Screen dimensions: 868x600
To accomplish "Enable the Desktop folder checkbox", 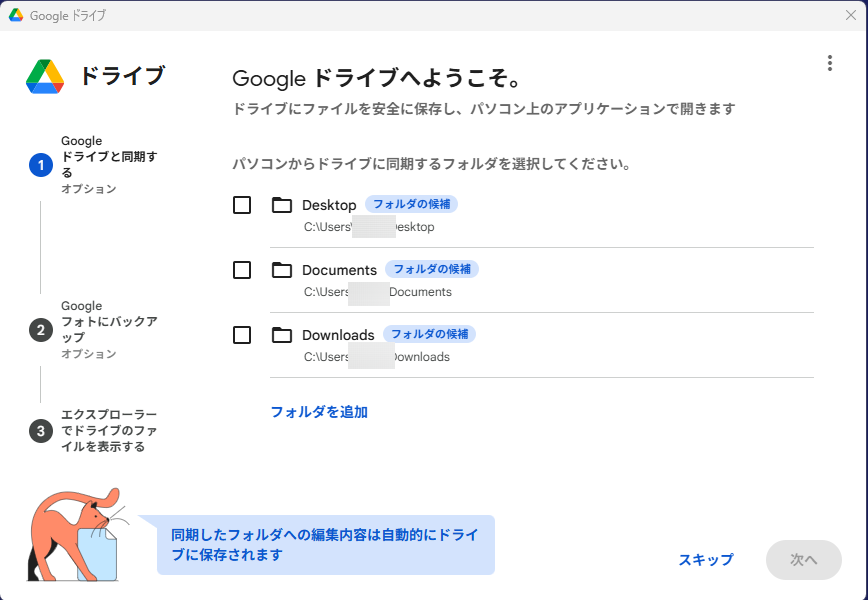I will click(x=242, y=205).
